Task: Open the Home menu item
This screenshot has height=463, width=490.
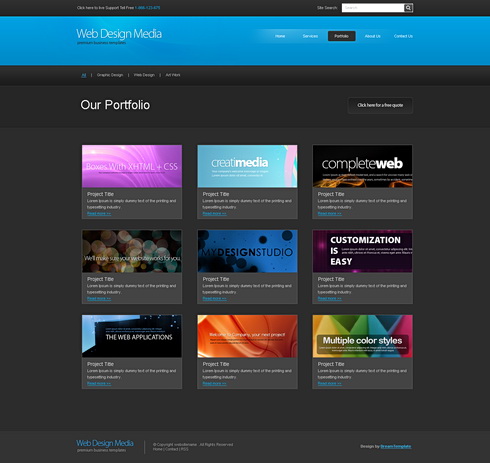Action: coord(280,36)
